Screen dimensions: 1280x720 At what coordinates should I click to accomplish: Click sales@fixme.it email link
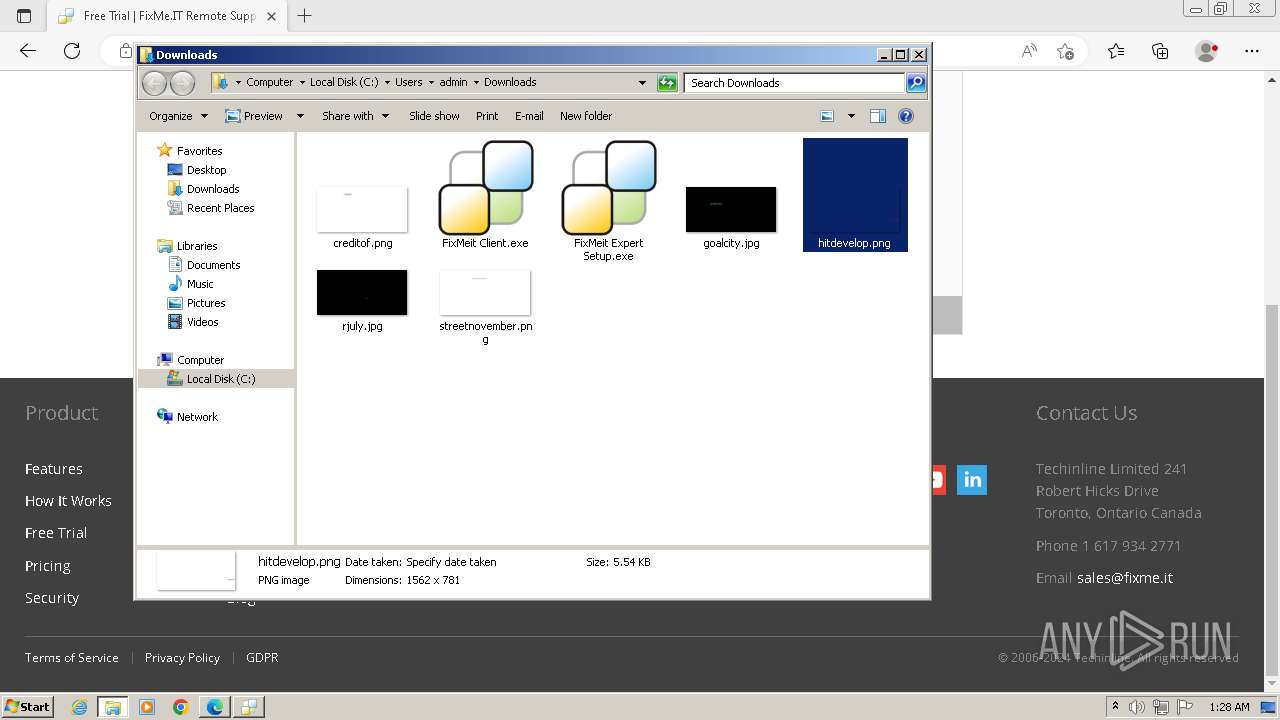pos(1125,578)
